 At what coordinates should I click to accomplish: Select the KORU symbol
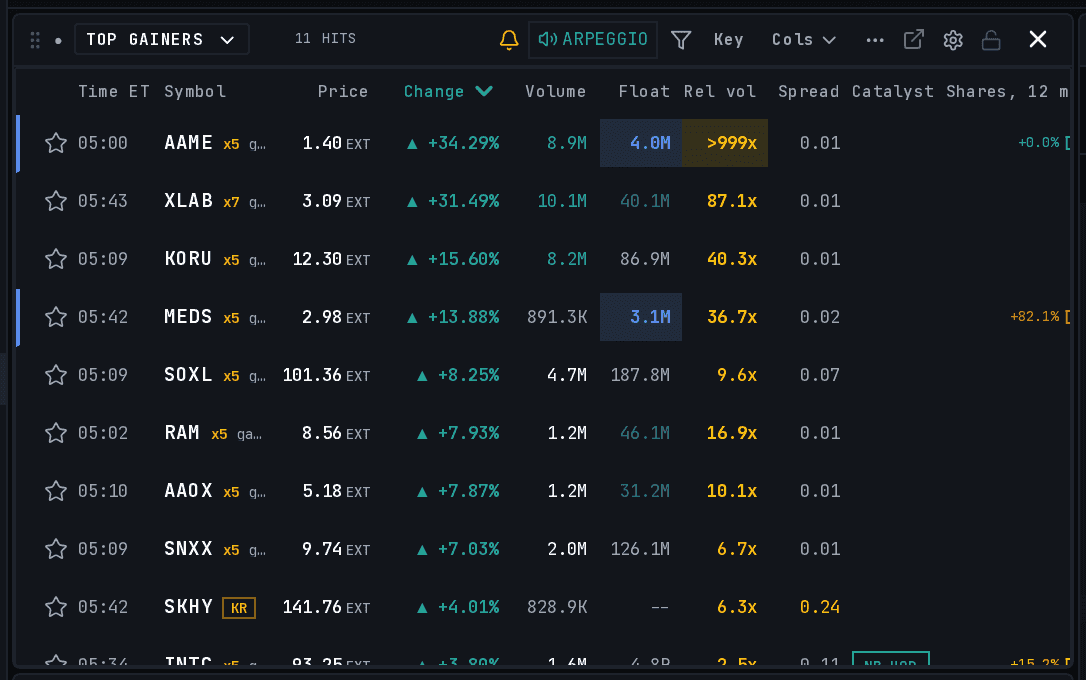188,259
